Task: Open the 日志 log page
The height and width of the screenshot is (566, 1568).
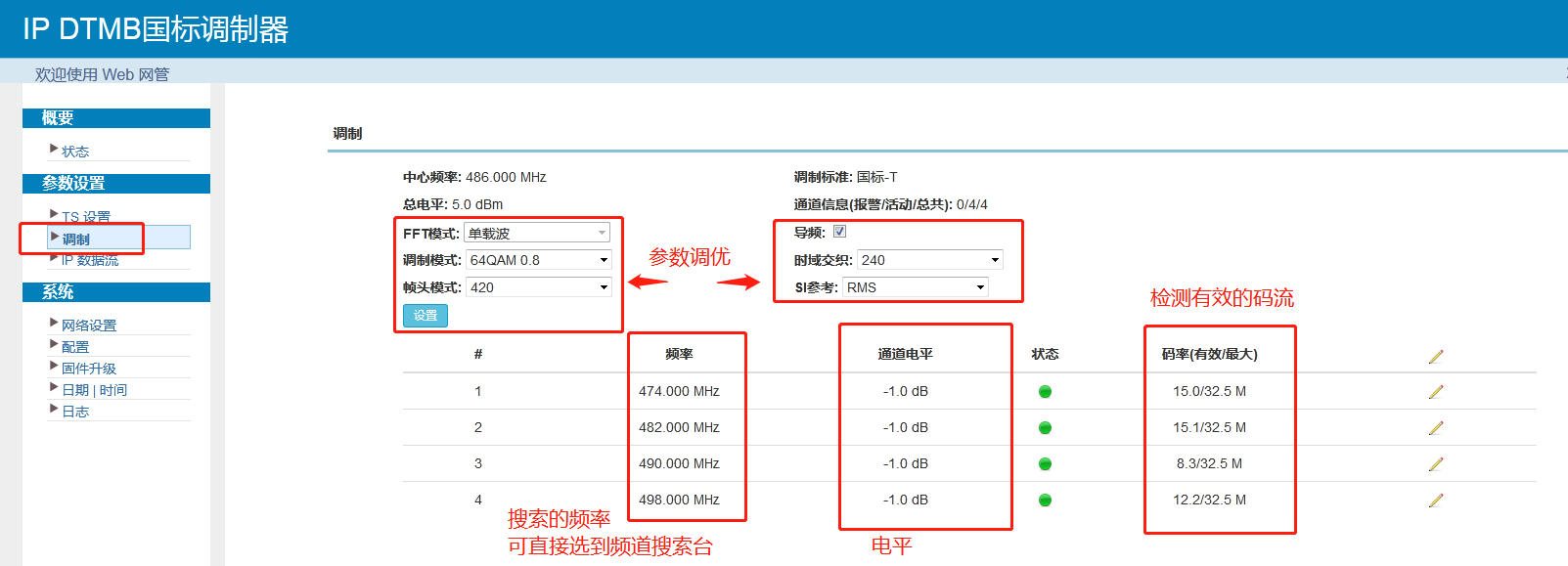Action: click(x=75, y=412)
